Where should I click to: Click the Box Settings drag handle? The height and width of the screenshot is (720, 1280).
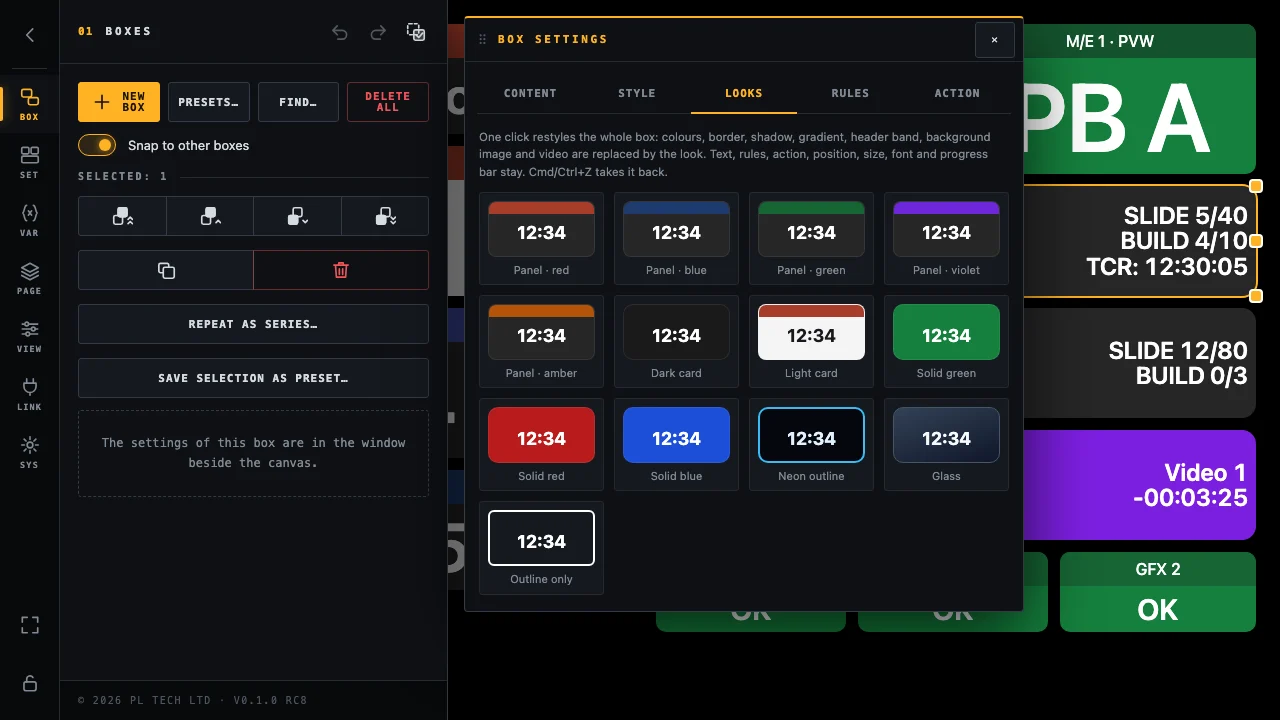pos(483,39)
